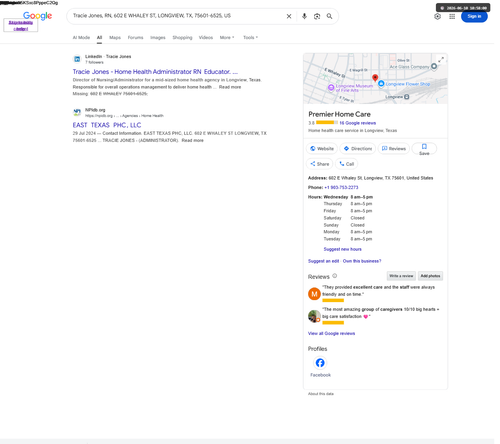Submit search with magnifier icon

[329, 16]
